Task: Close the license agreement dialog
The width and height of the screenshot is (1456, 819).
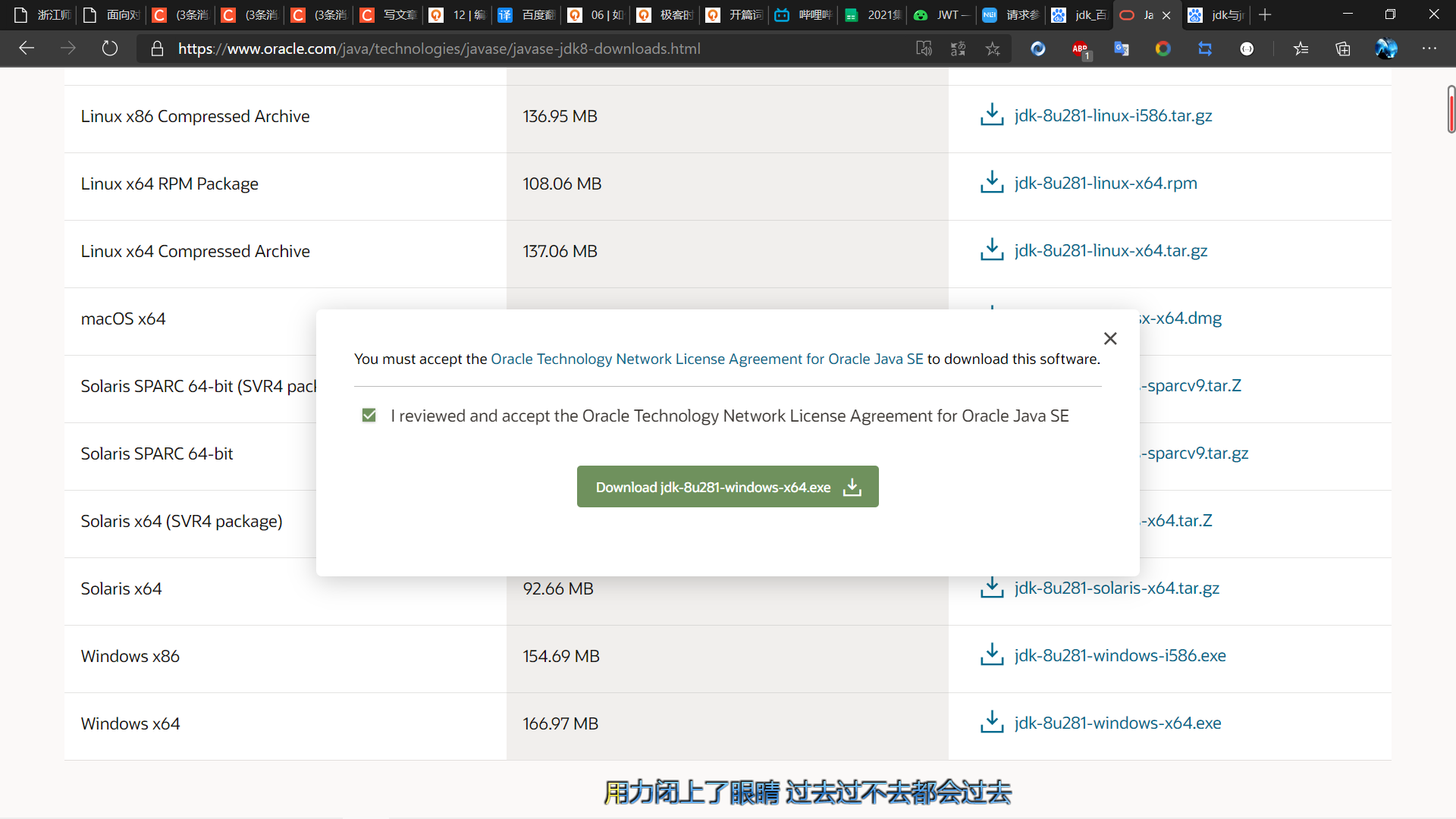Action: [1110, 339]
